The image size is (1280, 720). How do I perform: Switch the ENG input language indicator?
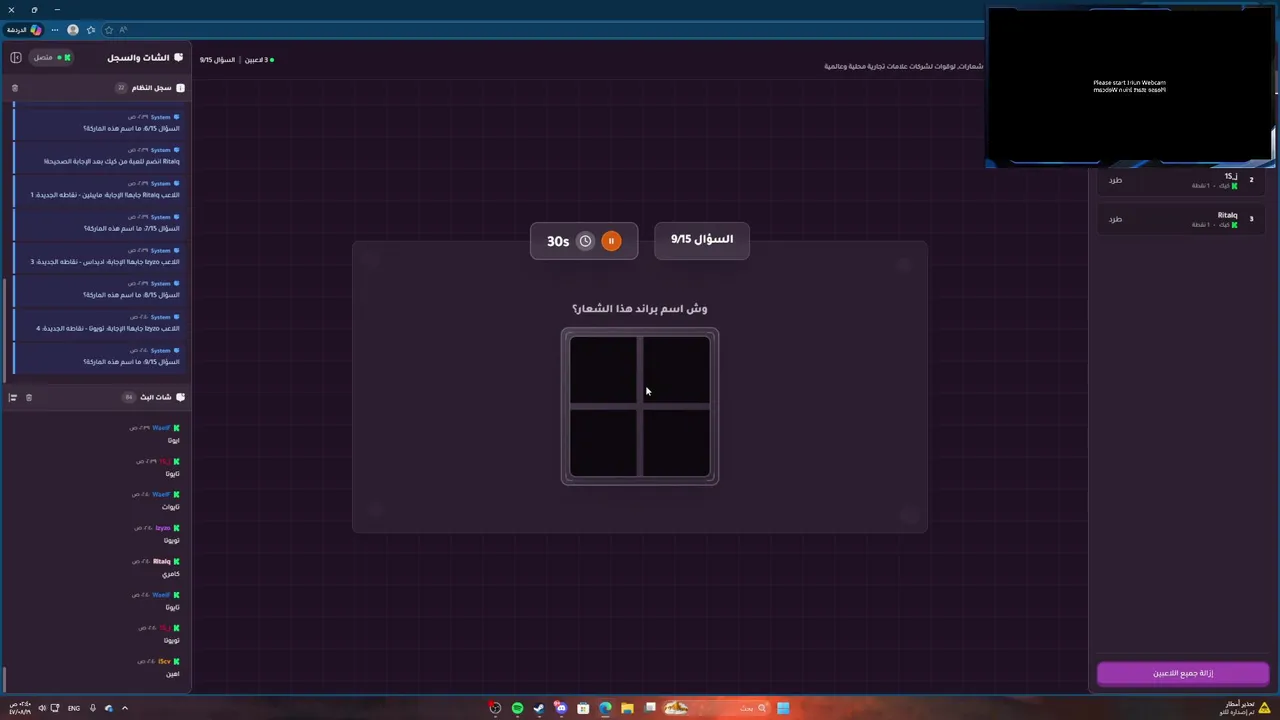(x=74, y=708)
